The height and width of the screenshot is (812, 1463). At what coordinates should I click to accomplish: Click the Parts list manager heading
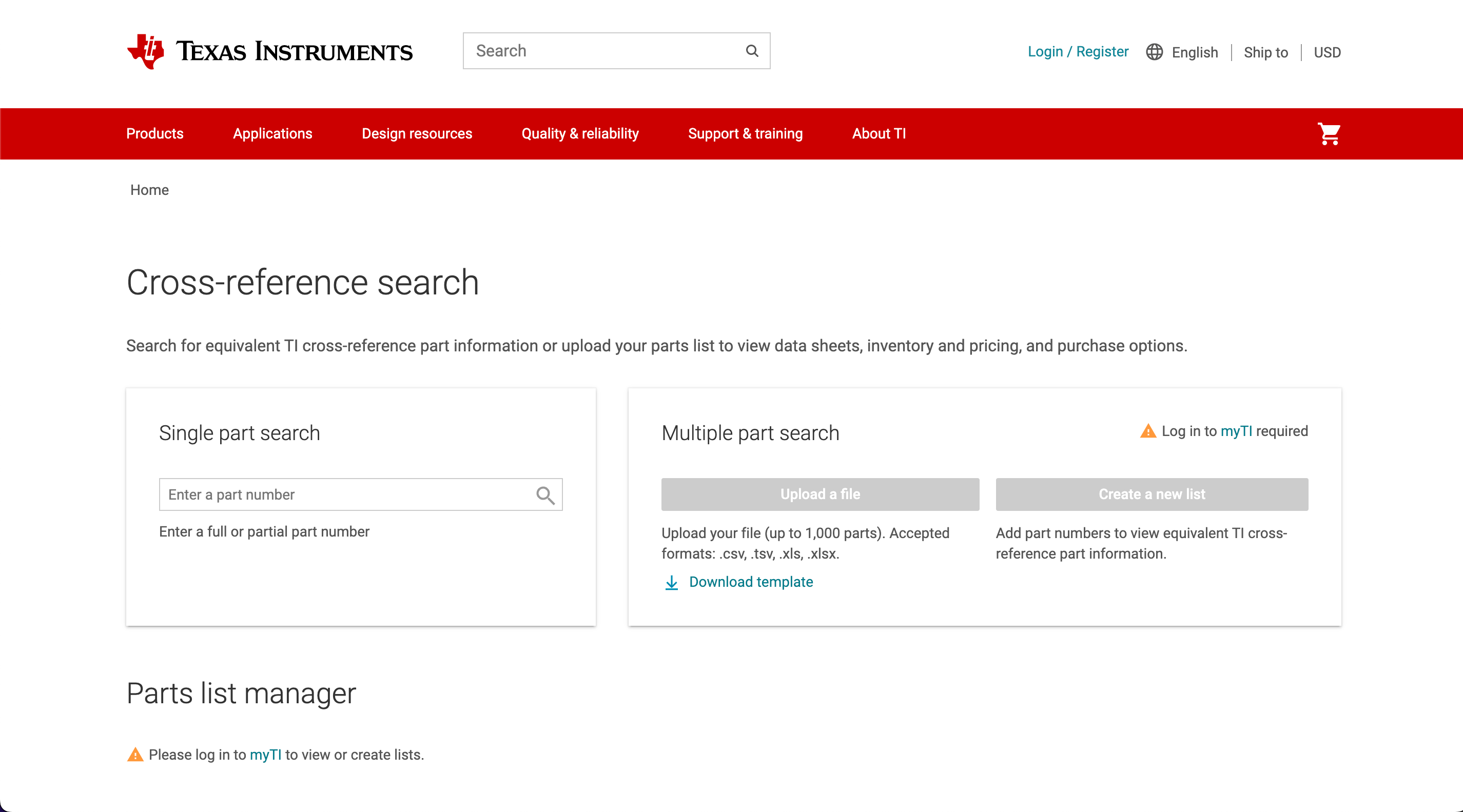click(x=241, y=694)
